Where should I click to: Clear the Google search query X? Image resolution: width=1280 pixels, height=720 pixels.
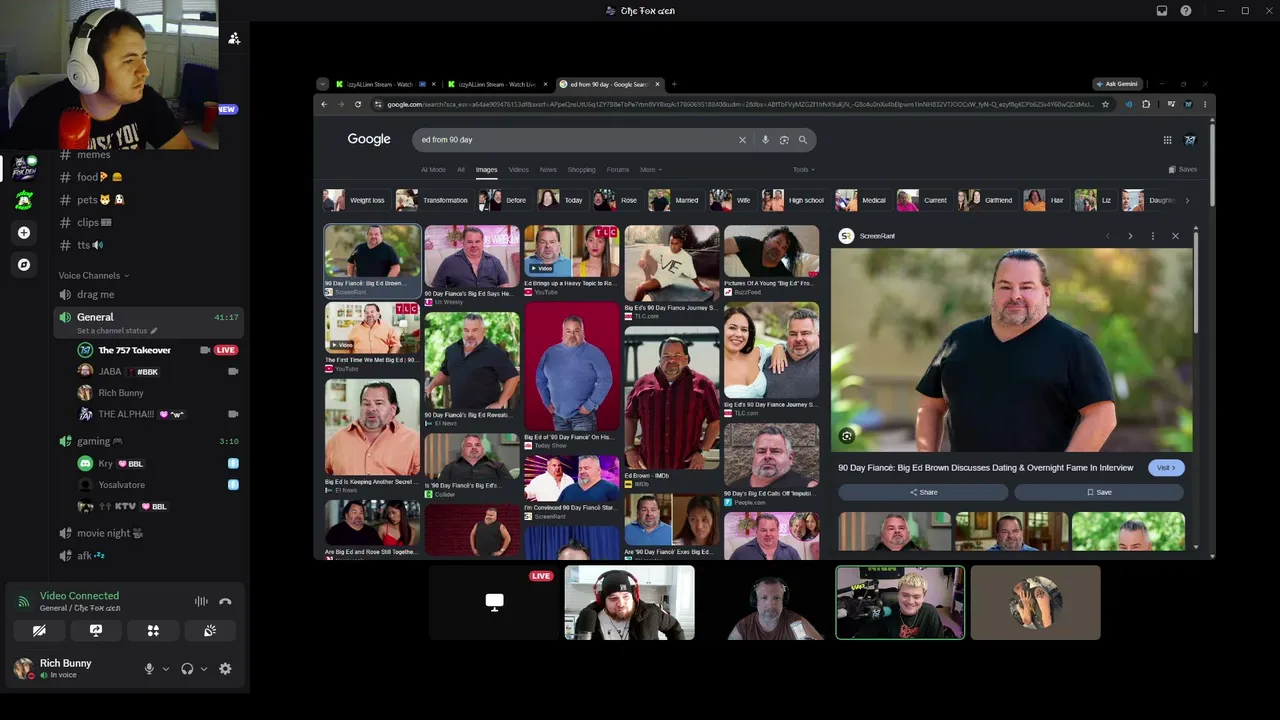coord(742,140)
